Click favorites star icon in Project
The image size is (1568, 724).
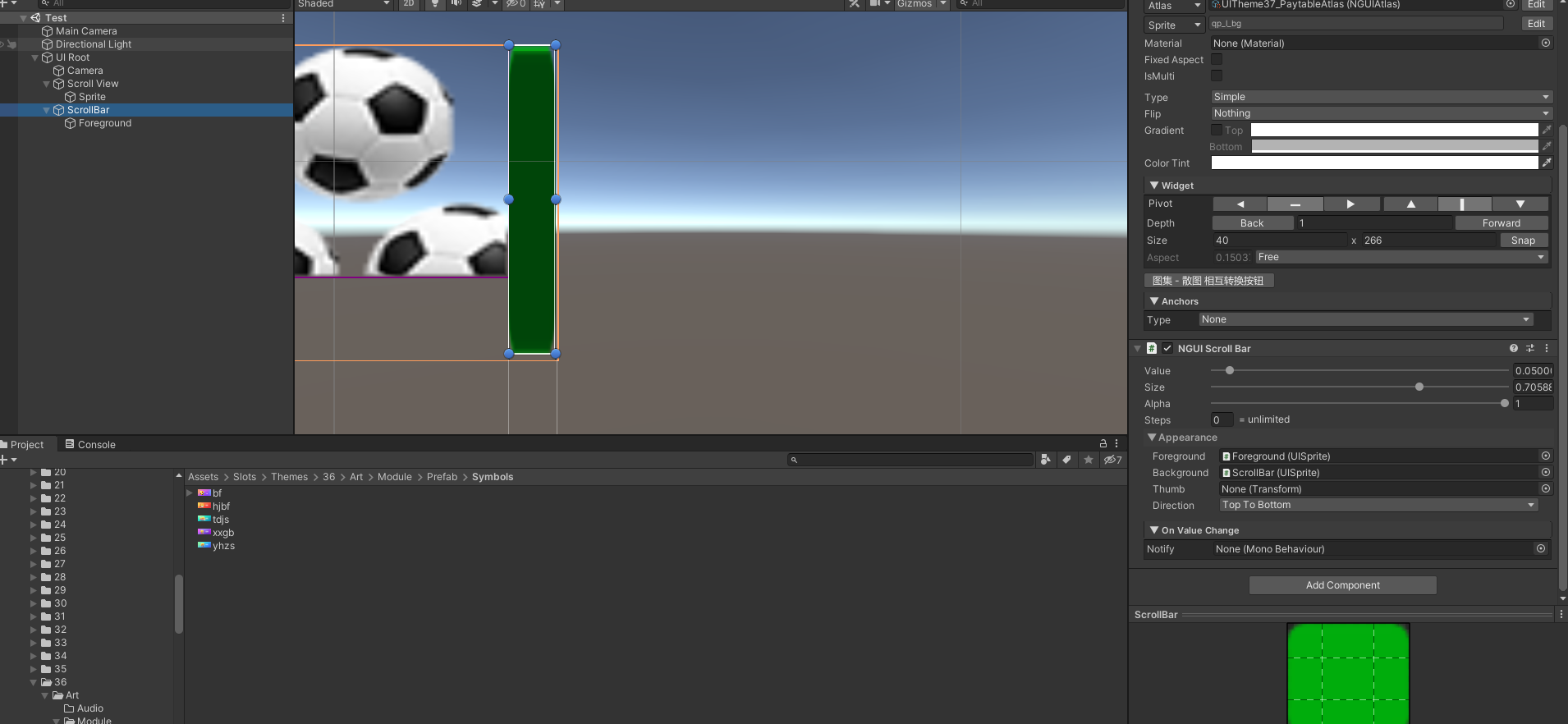[x=1089, y=460]
